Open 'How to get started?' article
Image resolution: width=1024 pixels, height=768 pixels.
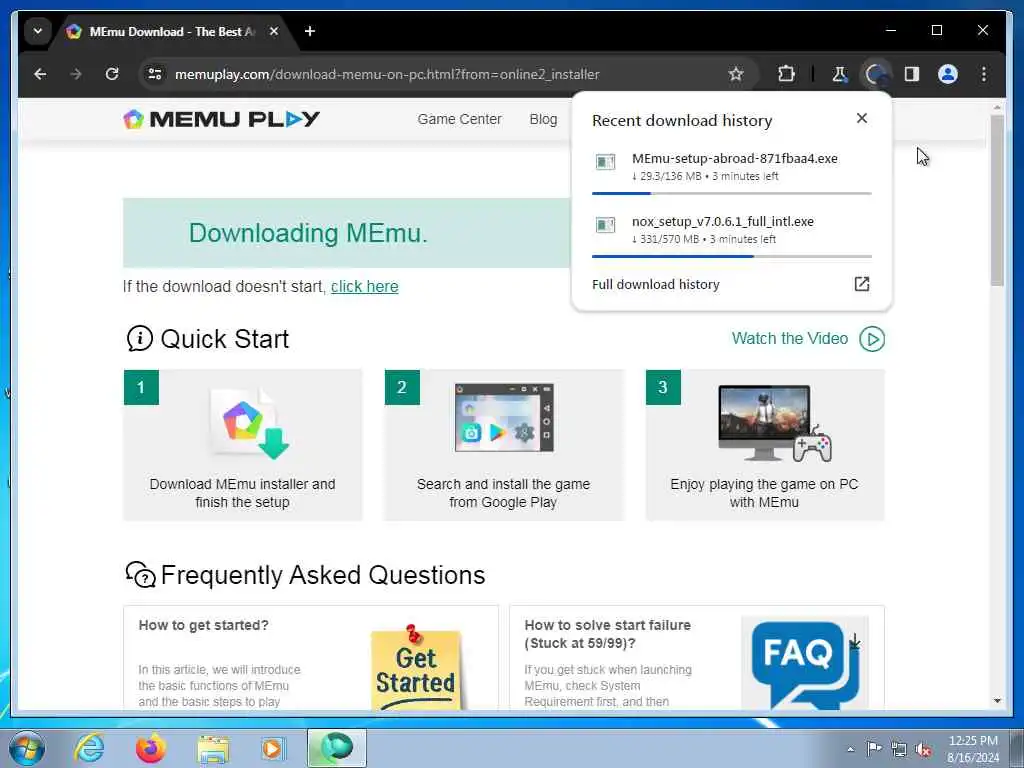point(203,625)
